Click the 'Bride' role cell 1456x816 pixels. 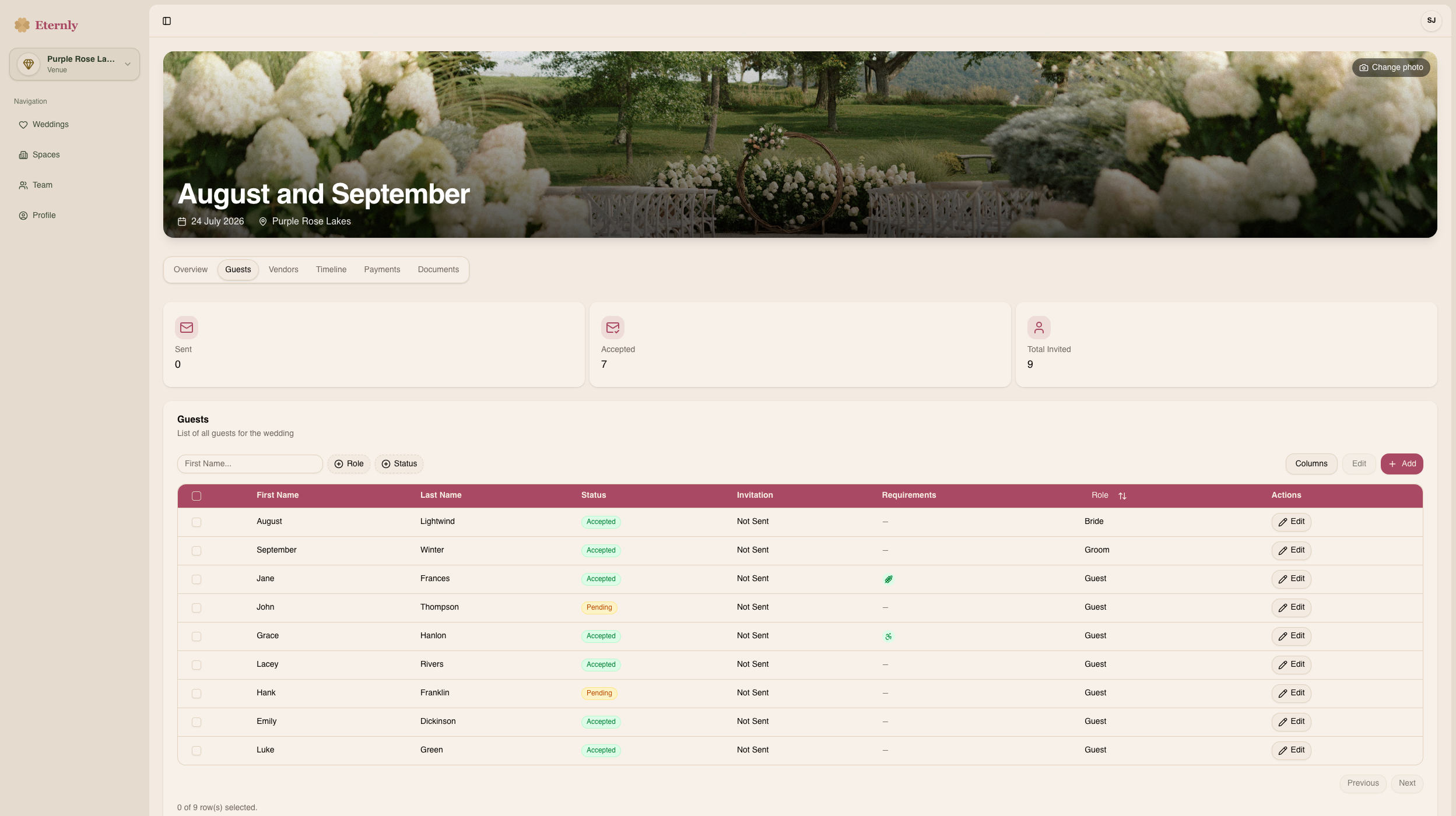click(1094, 522)
